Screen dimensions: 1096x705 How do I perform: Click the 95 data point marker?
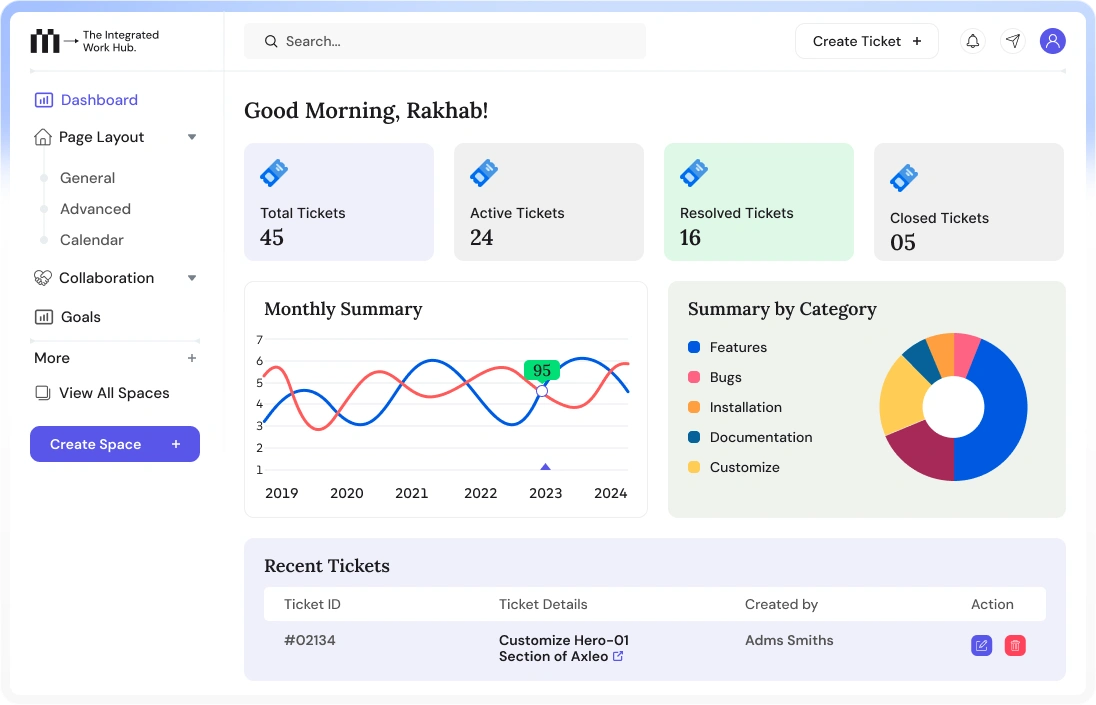tap(542, 391)
